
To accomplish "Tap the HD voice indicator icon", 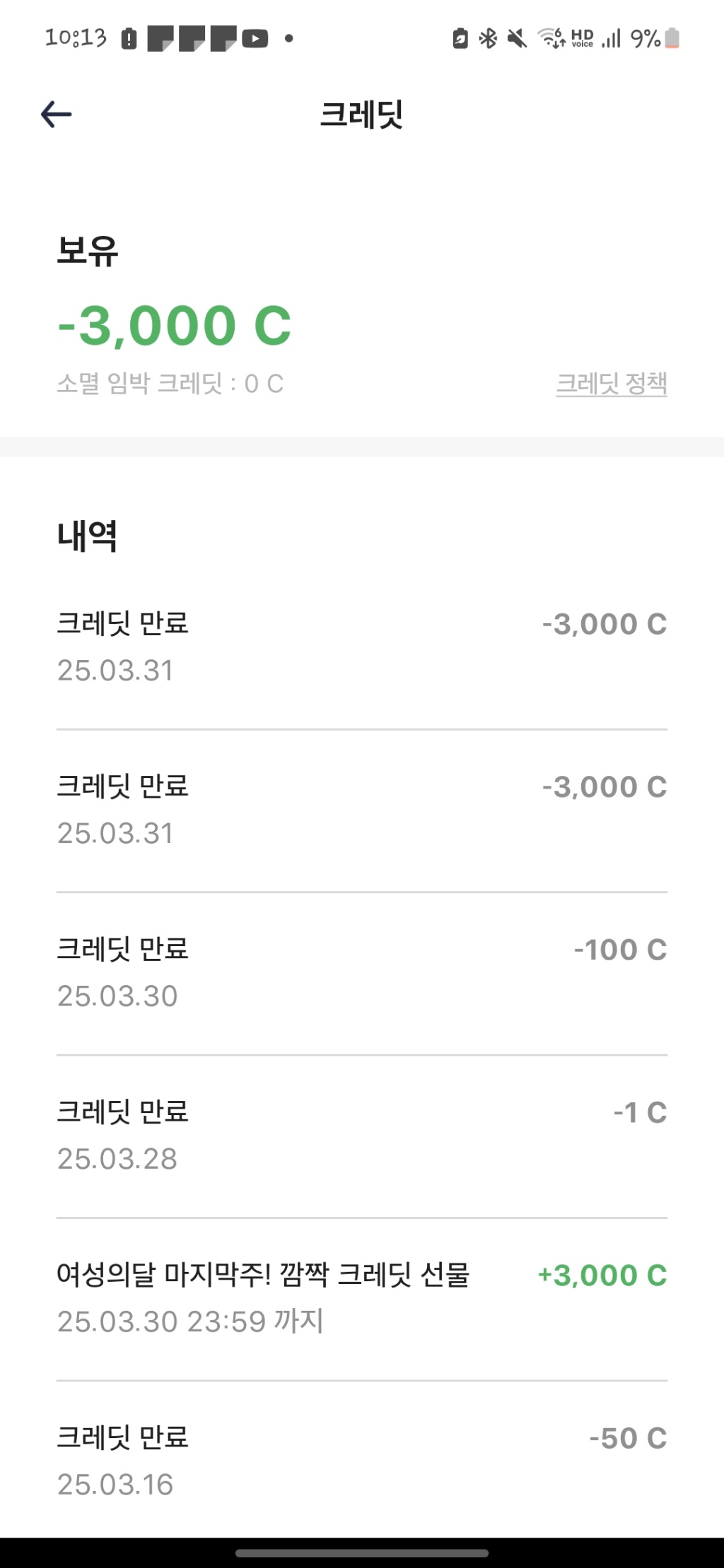I will coord(582,38).
